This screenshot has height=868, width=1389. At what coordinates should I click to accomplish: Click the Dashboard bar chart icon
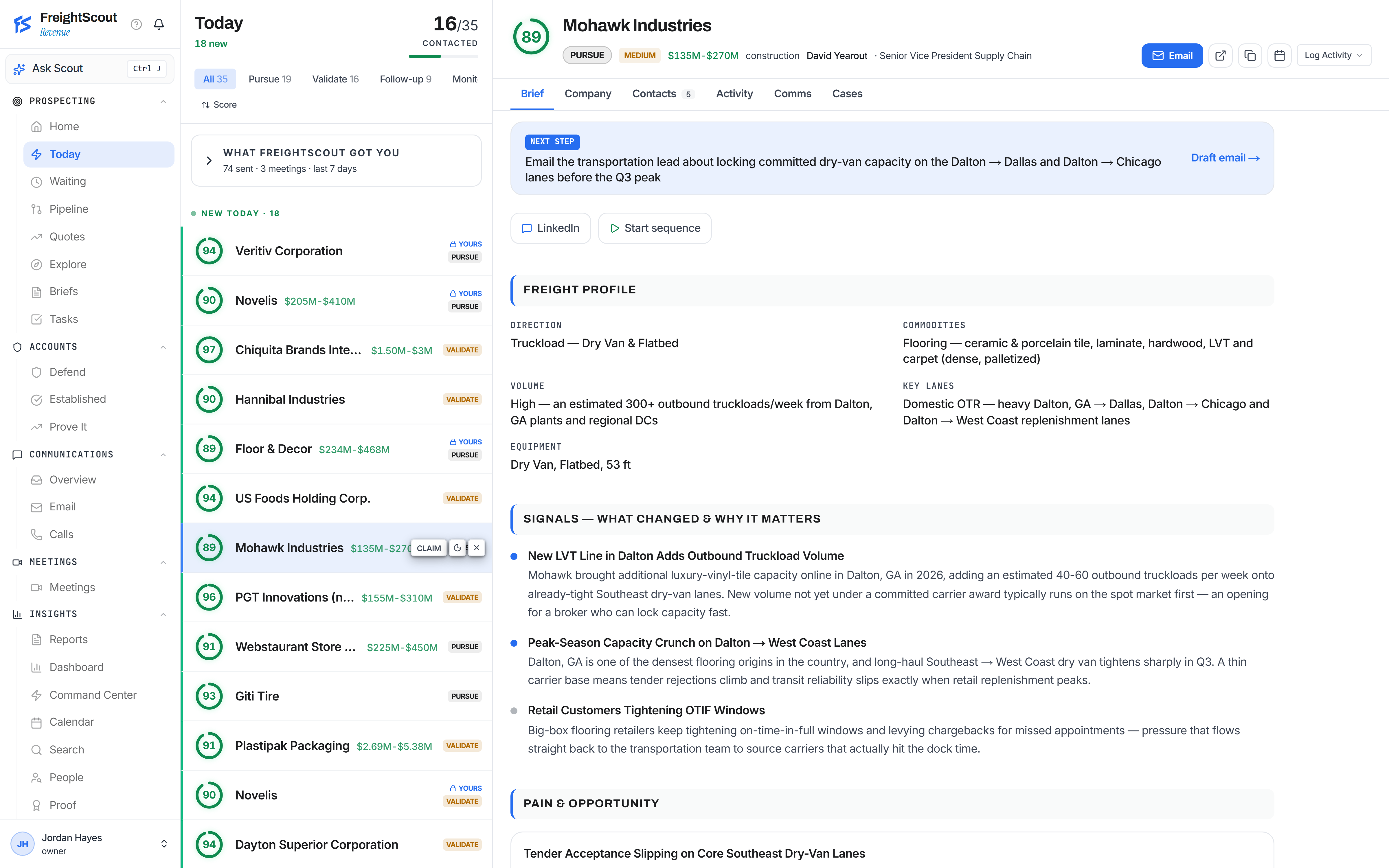[36, 667]
